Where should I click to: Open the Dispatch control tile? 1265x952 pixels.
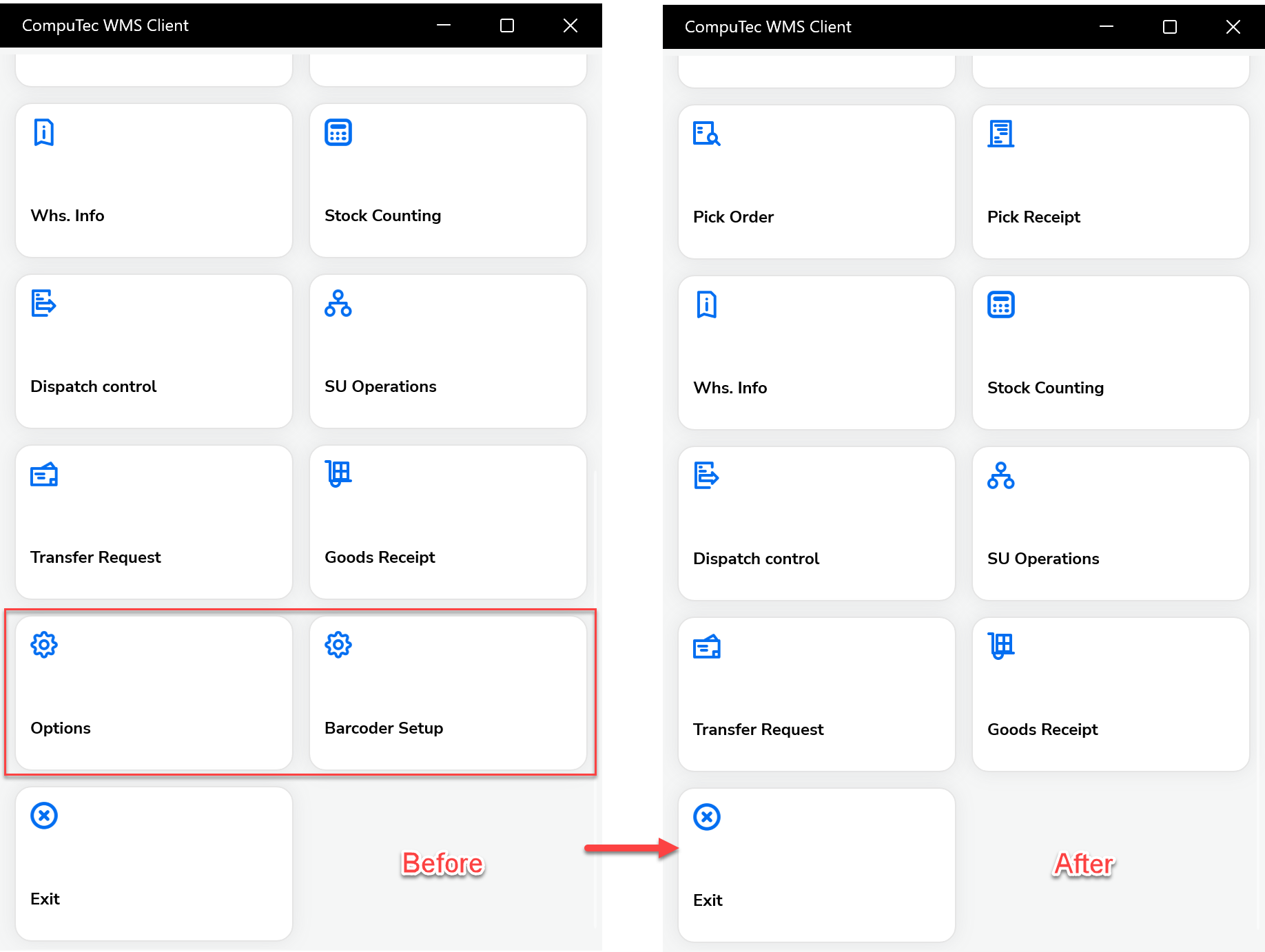[153, 351]
